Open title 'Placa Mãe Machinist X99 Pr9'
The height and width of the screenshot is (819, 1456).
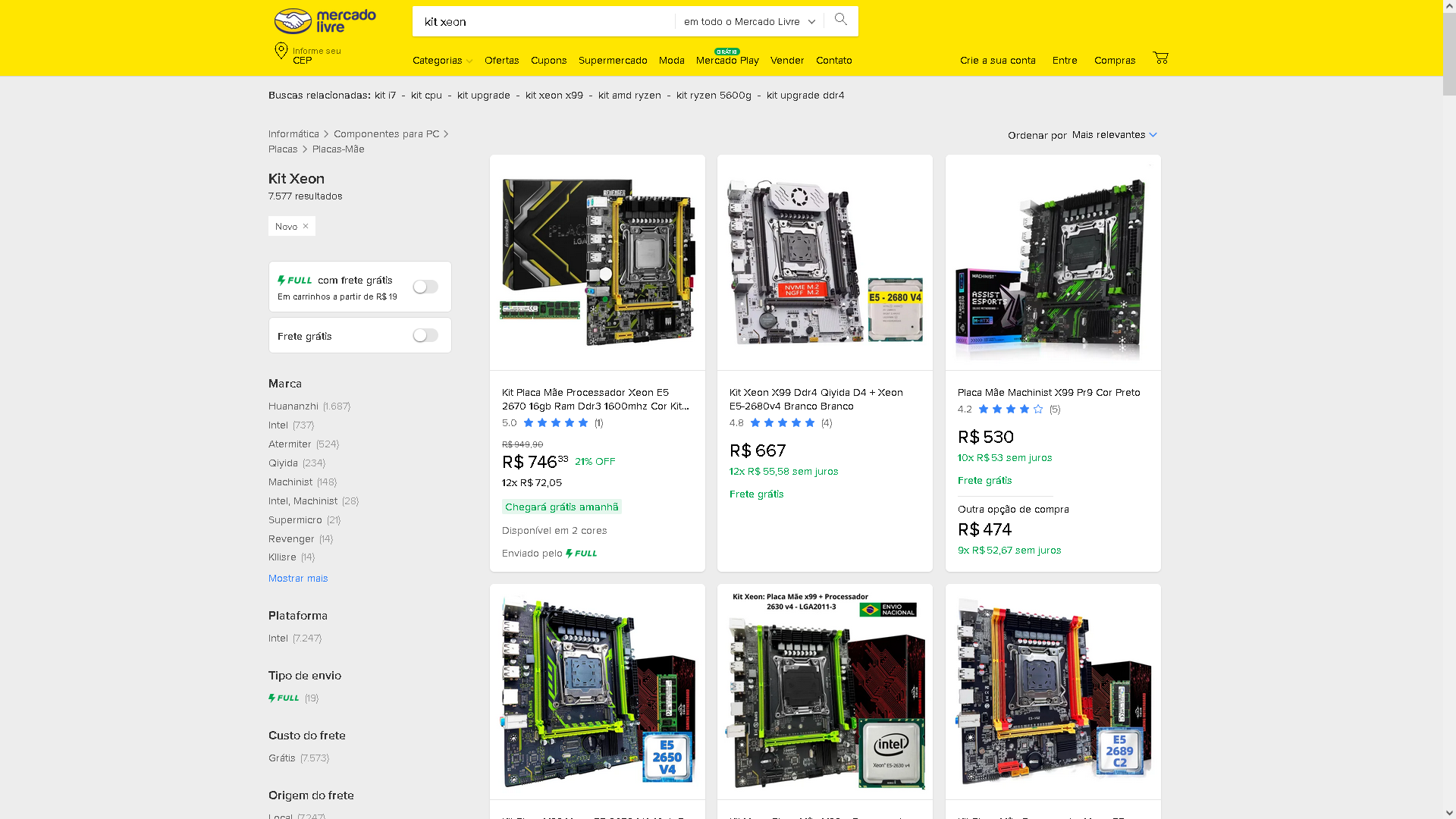(x=1049, y=393)
